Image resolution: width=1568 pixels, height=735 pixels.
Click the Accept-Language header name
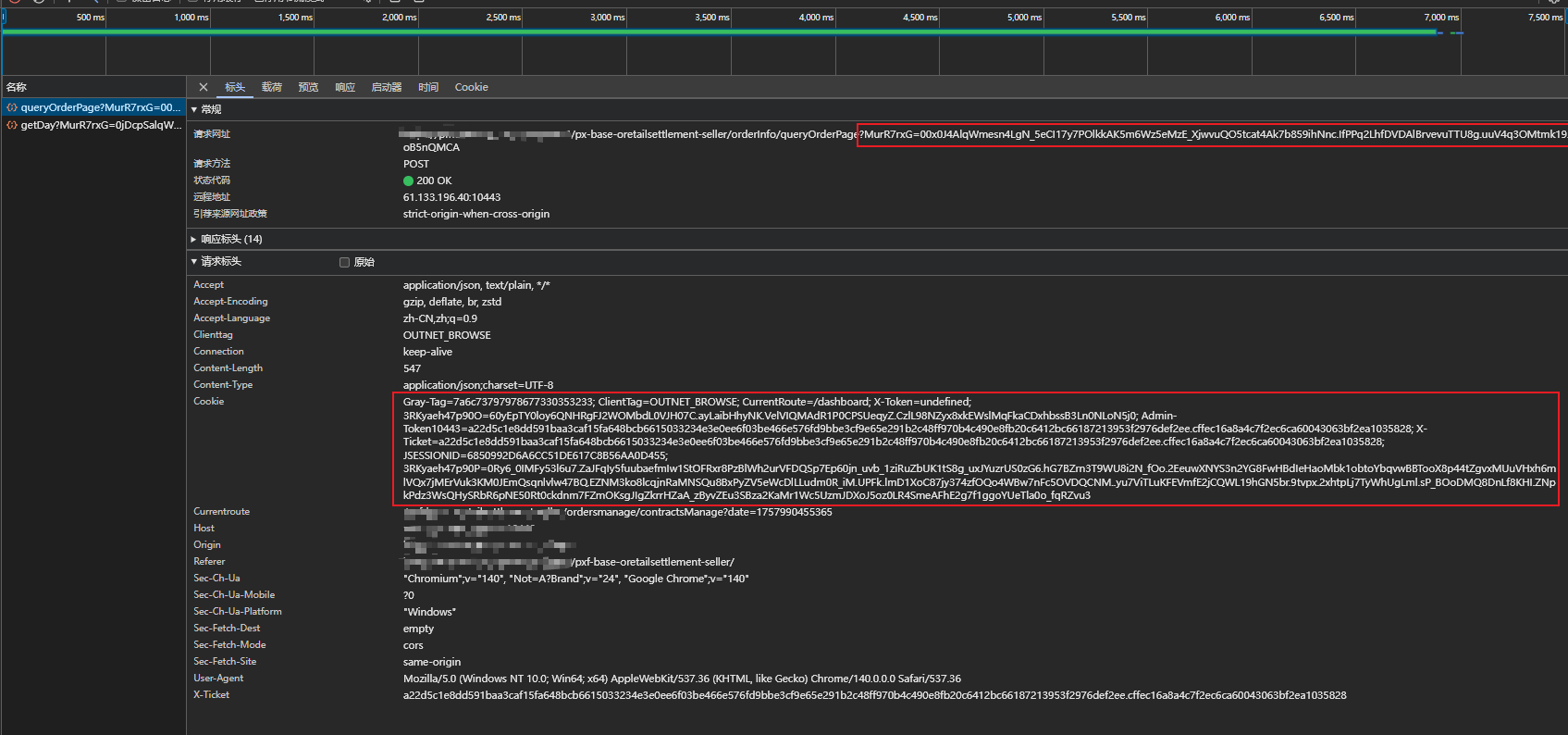point(231,318)
